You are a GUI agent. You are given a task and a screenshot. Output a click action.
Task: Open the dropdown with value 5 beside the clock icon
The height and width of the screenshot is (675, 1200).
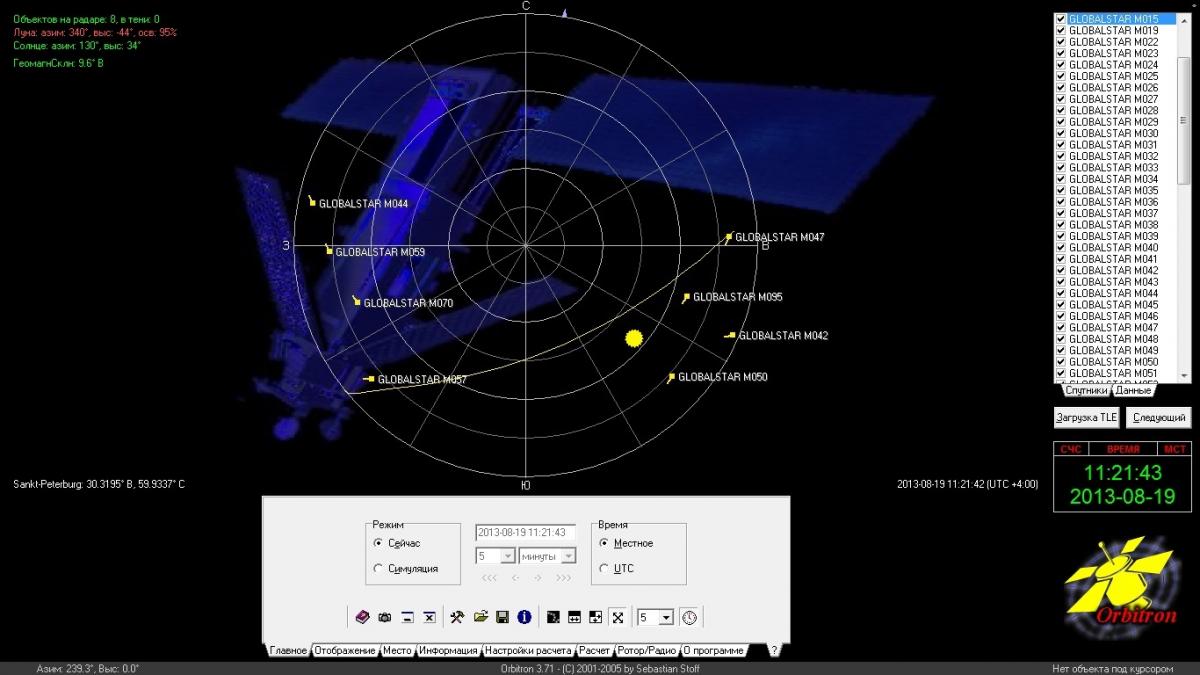tap(666, 617)
